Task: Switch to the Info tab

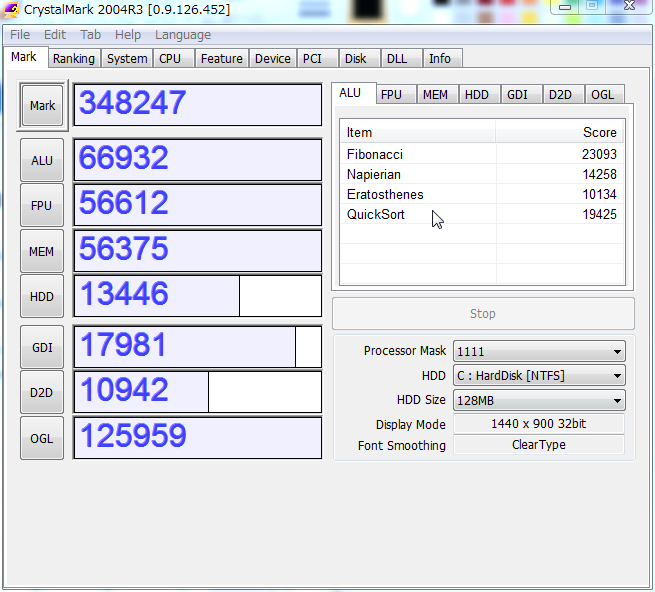Action: pyautogui.click(x=443, y=58)
